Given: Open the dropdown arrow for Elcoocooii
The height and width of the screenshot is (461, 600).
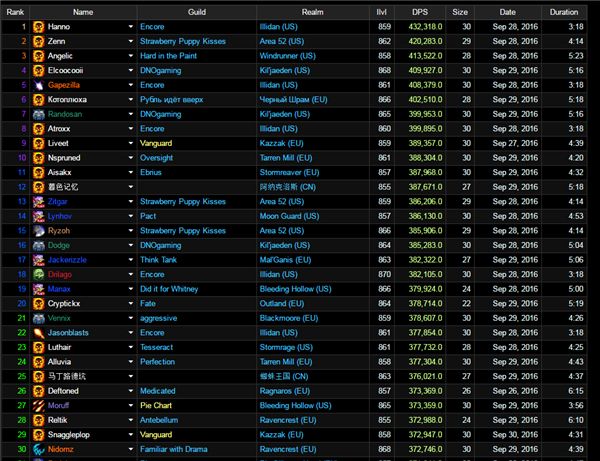Looking at the screenshot, I should pyautogui.click(x=131, y=70).
